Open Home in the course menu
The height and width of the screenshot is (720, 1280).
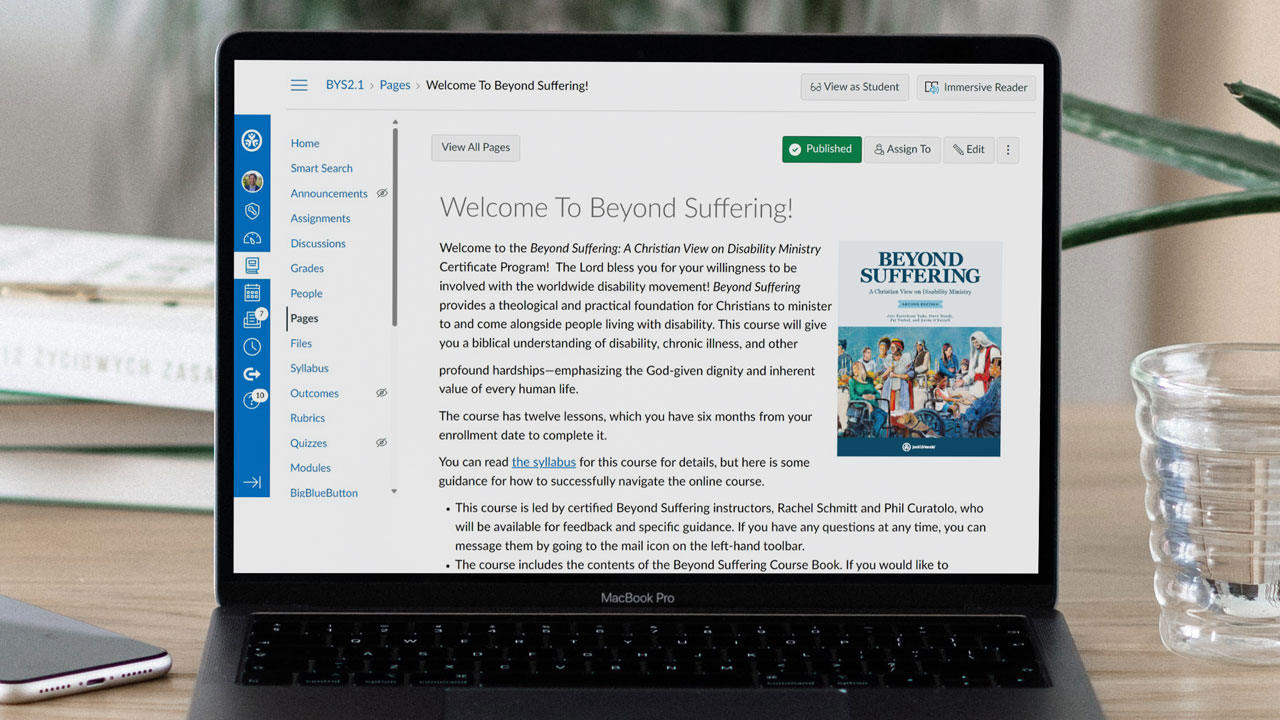[x=305, y=143]
